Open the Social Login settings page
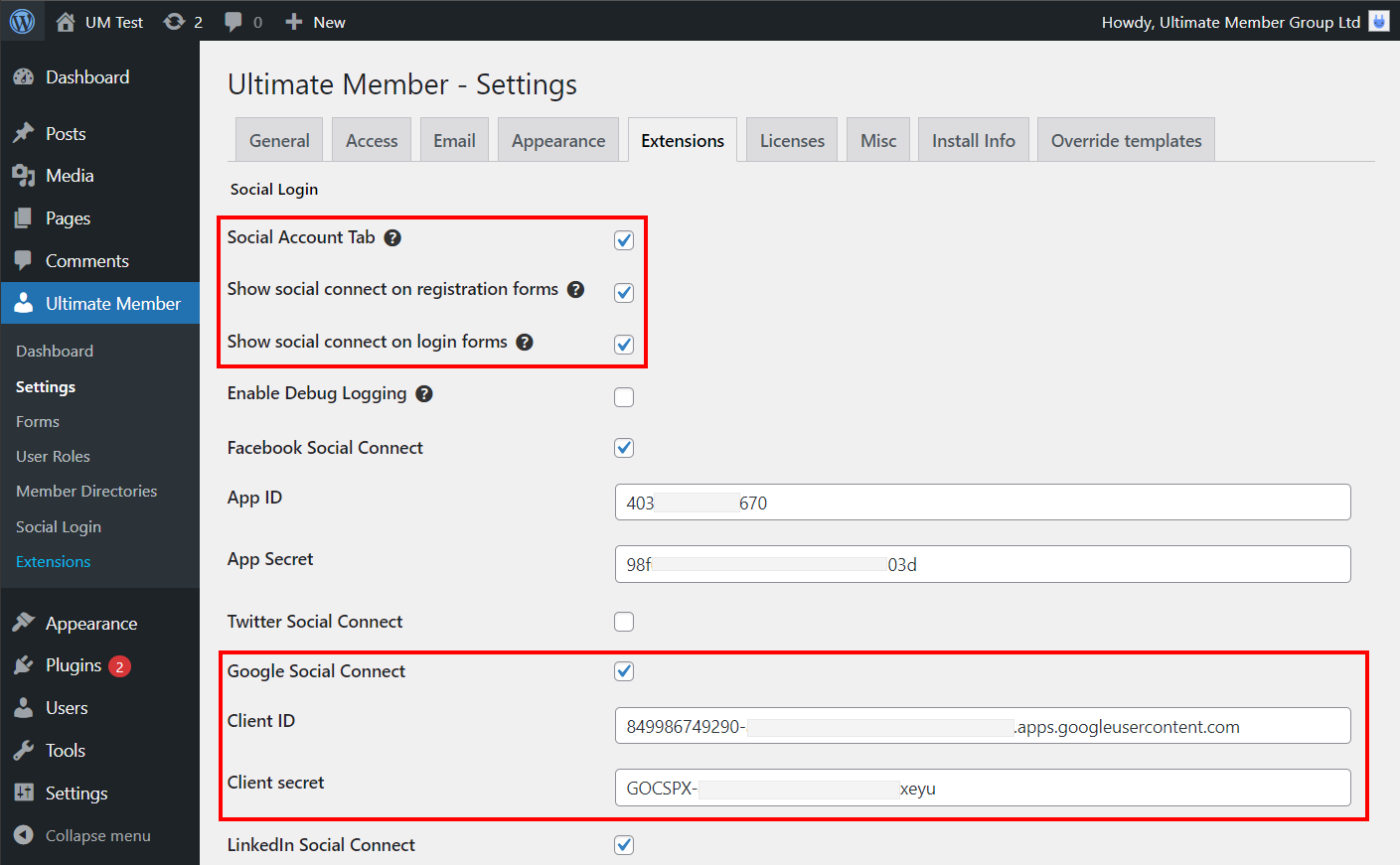The height and width of the screenshot is (865, 1400). point(58,526)
